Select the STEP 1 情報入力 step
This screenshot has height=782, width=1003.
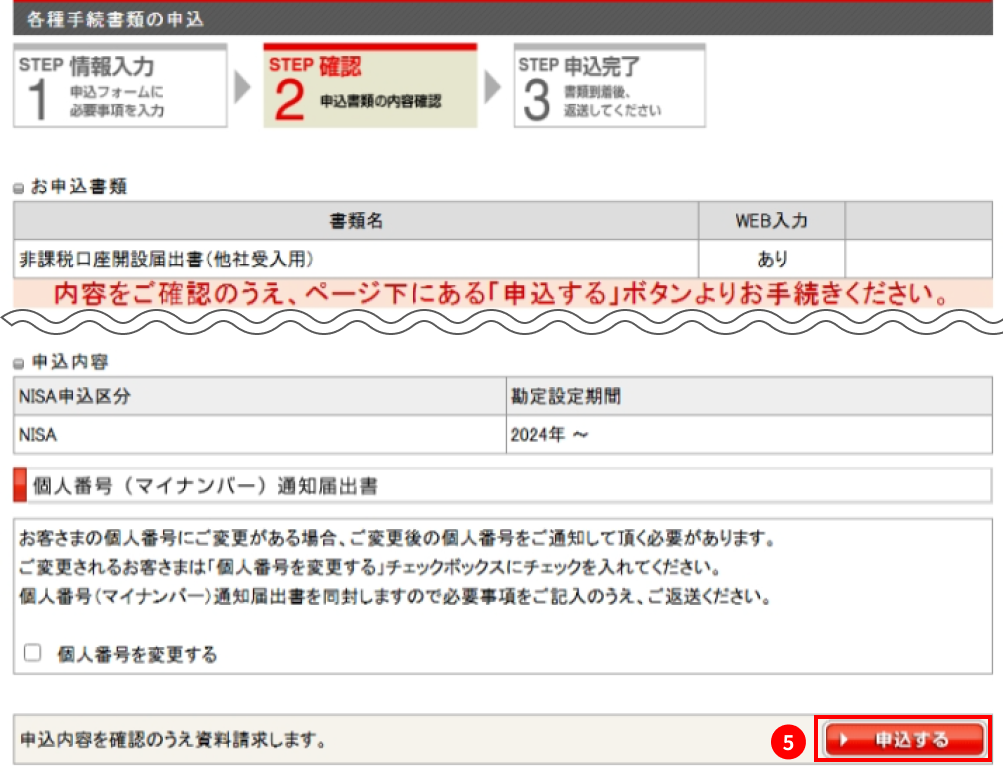tap(120, 86)
